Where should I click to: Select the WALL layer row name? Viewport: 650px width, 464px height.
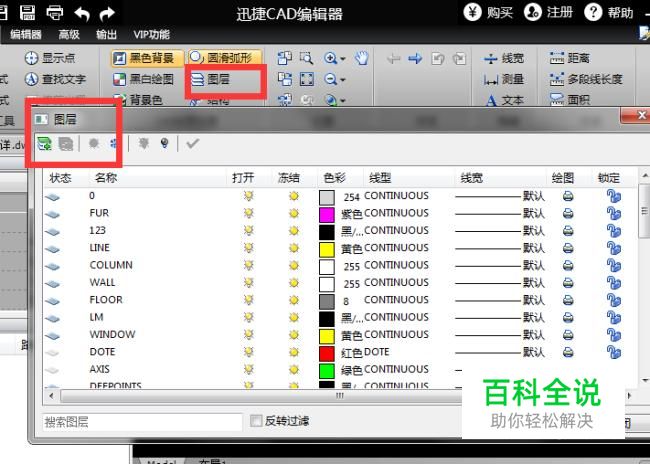tap(102, 282)
